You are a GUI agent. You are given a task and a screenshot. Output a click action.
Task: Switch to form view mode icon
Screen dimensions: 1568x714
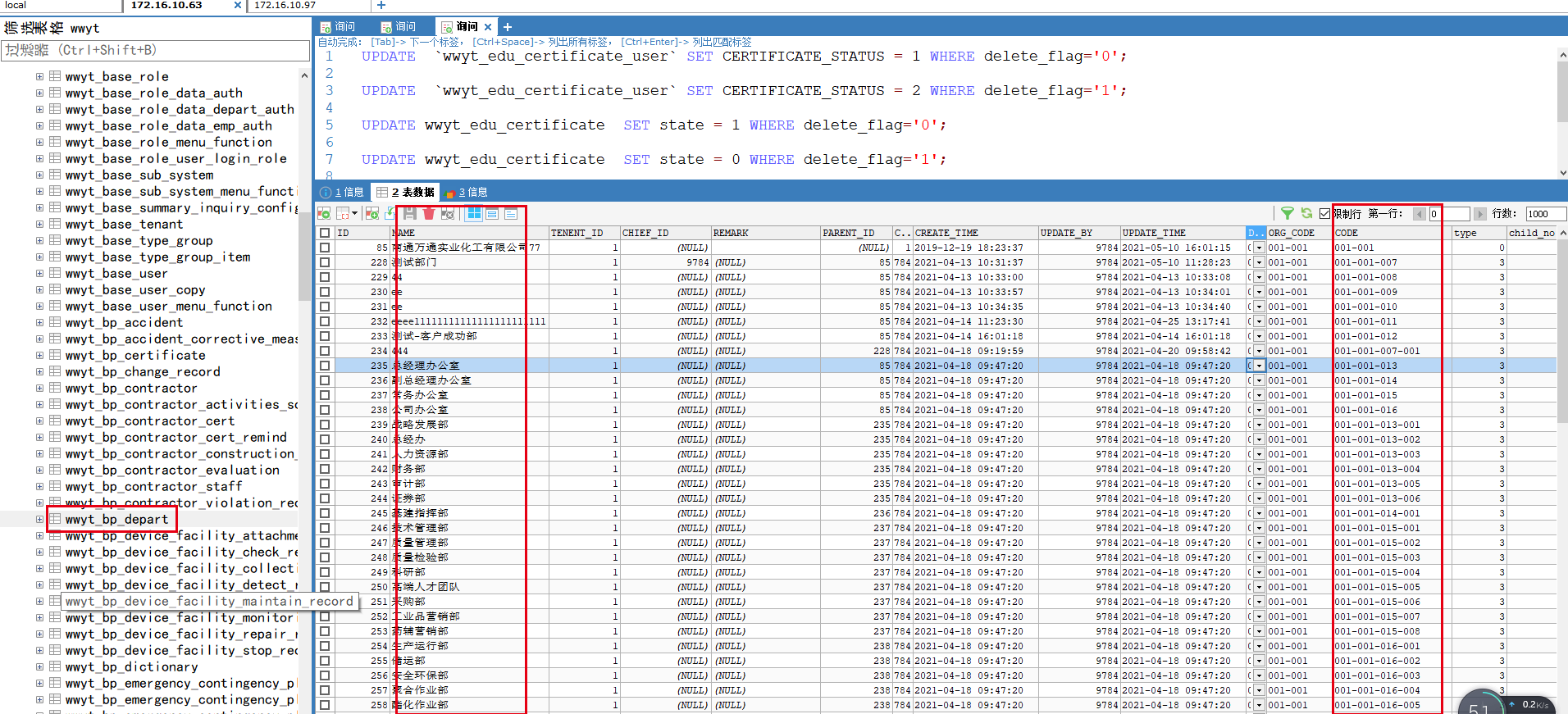coord(492,213)
